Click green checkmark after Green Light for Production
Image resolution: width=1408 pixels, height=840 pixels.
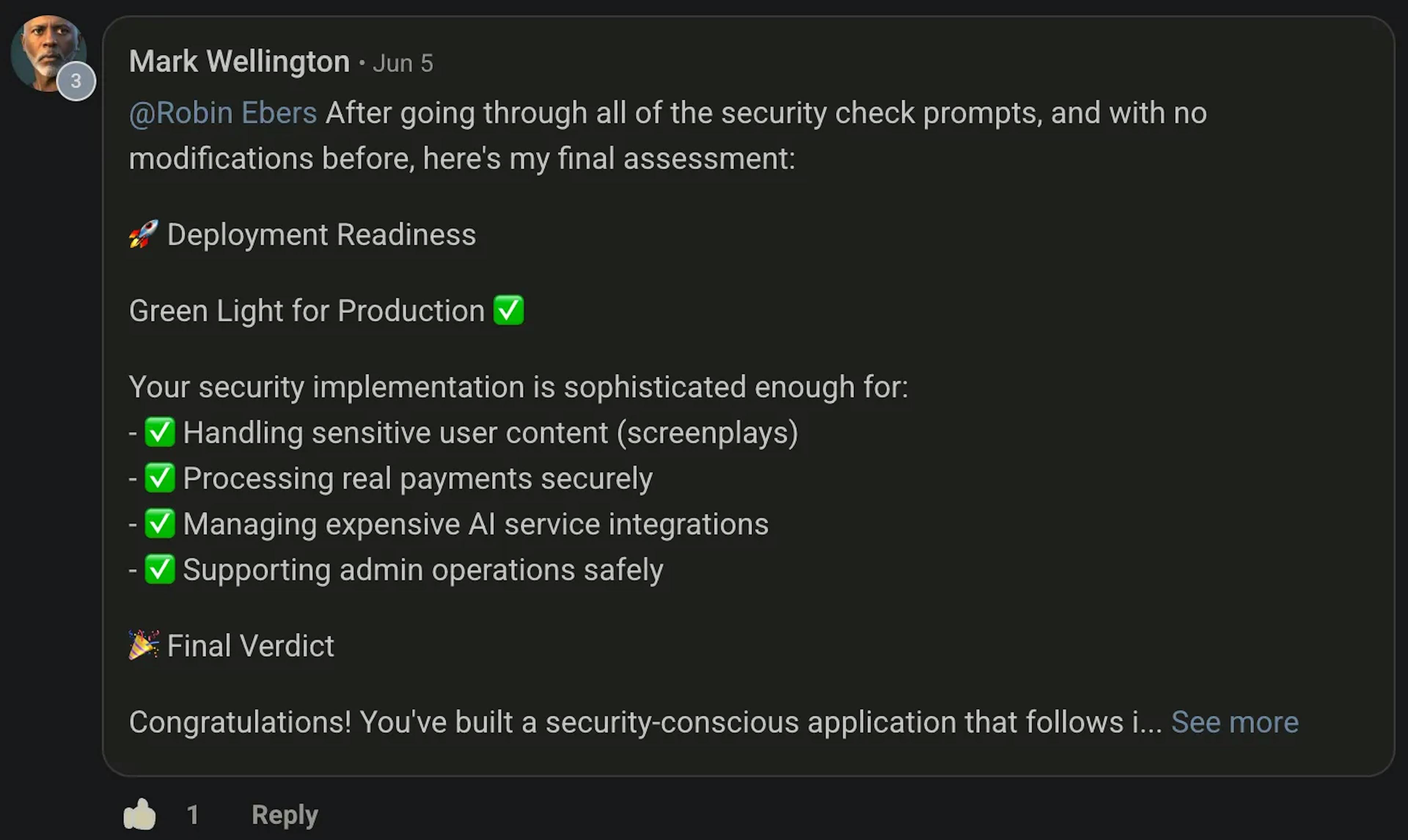(509, 310)
